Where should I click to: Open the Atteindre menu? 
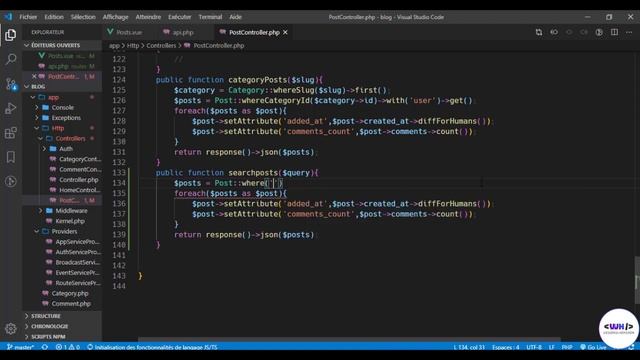click(148, 17)
